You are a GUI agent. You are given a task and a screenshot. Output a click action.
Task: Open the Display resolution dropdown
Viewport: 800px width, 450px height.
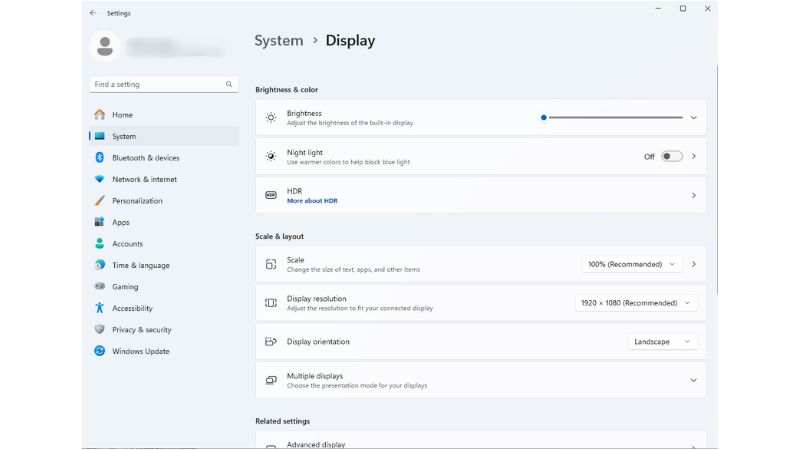coord(635,303)
